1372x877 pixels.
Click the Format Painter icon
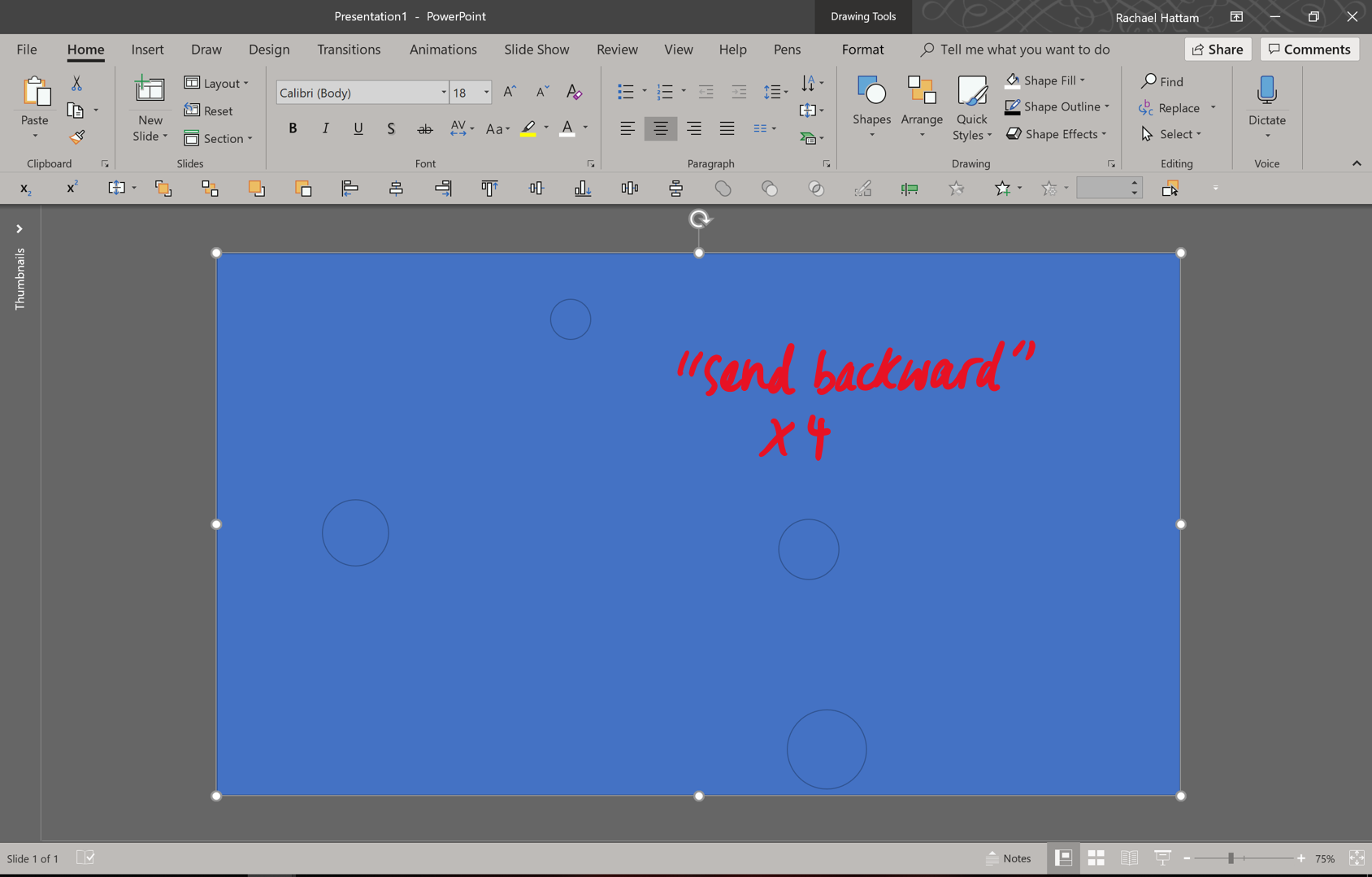[x=77, y=137]
